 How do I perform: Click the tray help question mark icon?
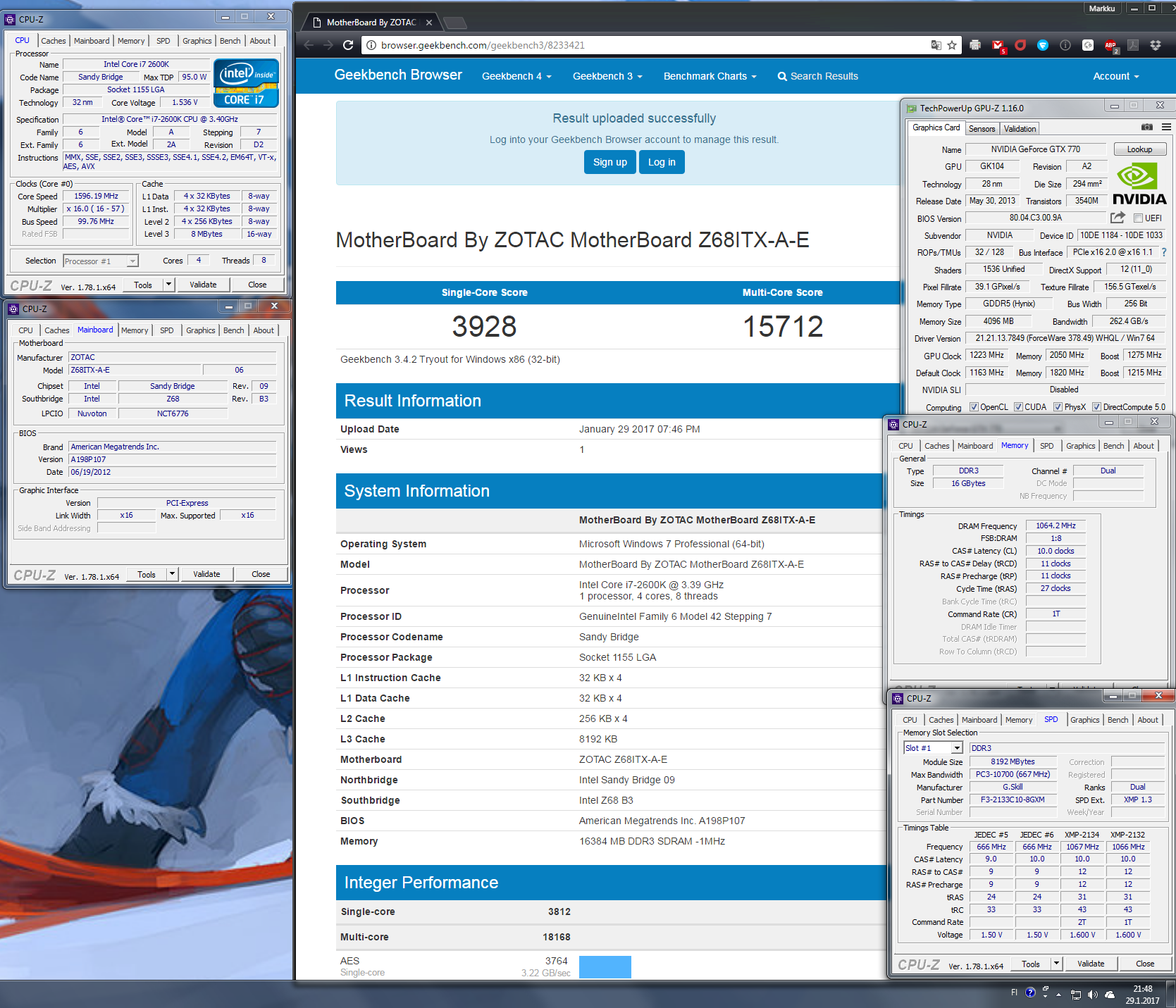(1030, 993)
